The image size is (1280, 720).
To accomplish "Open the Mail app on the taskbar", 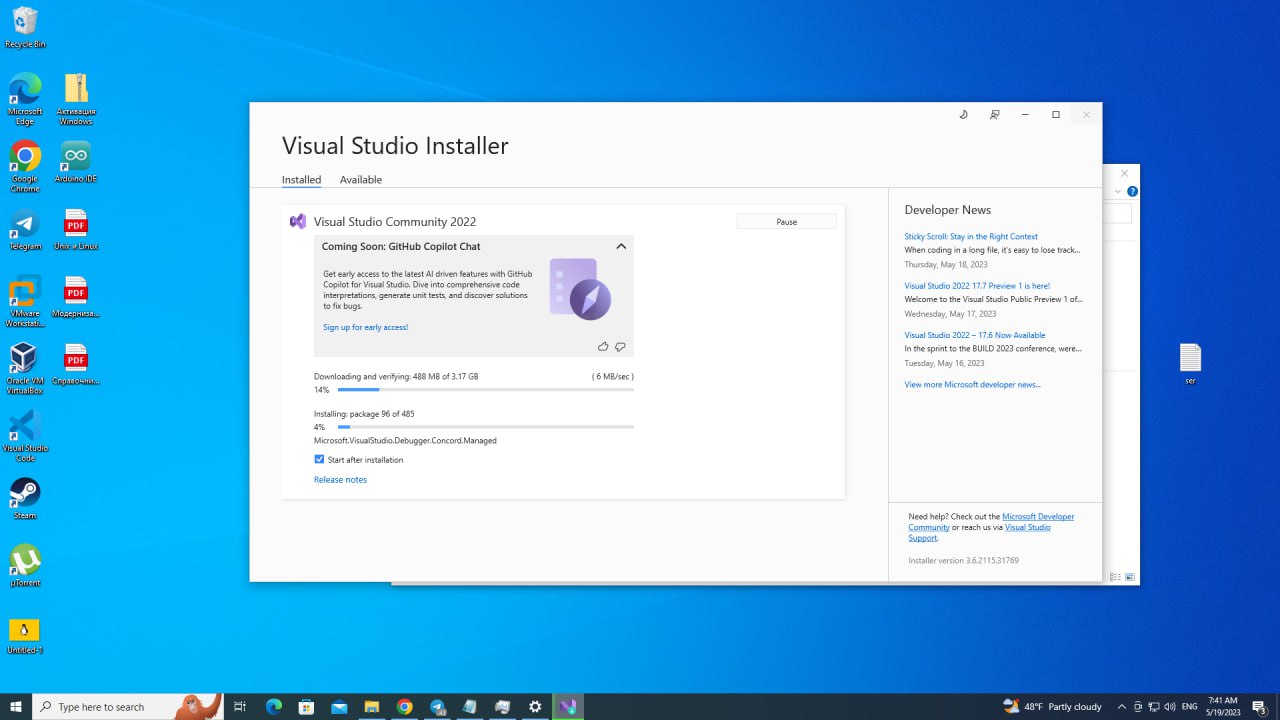I will (339, 707).
